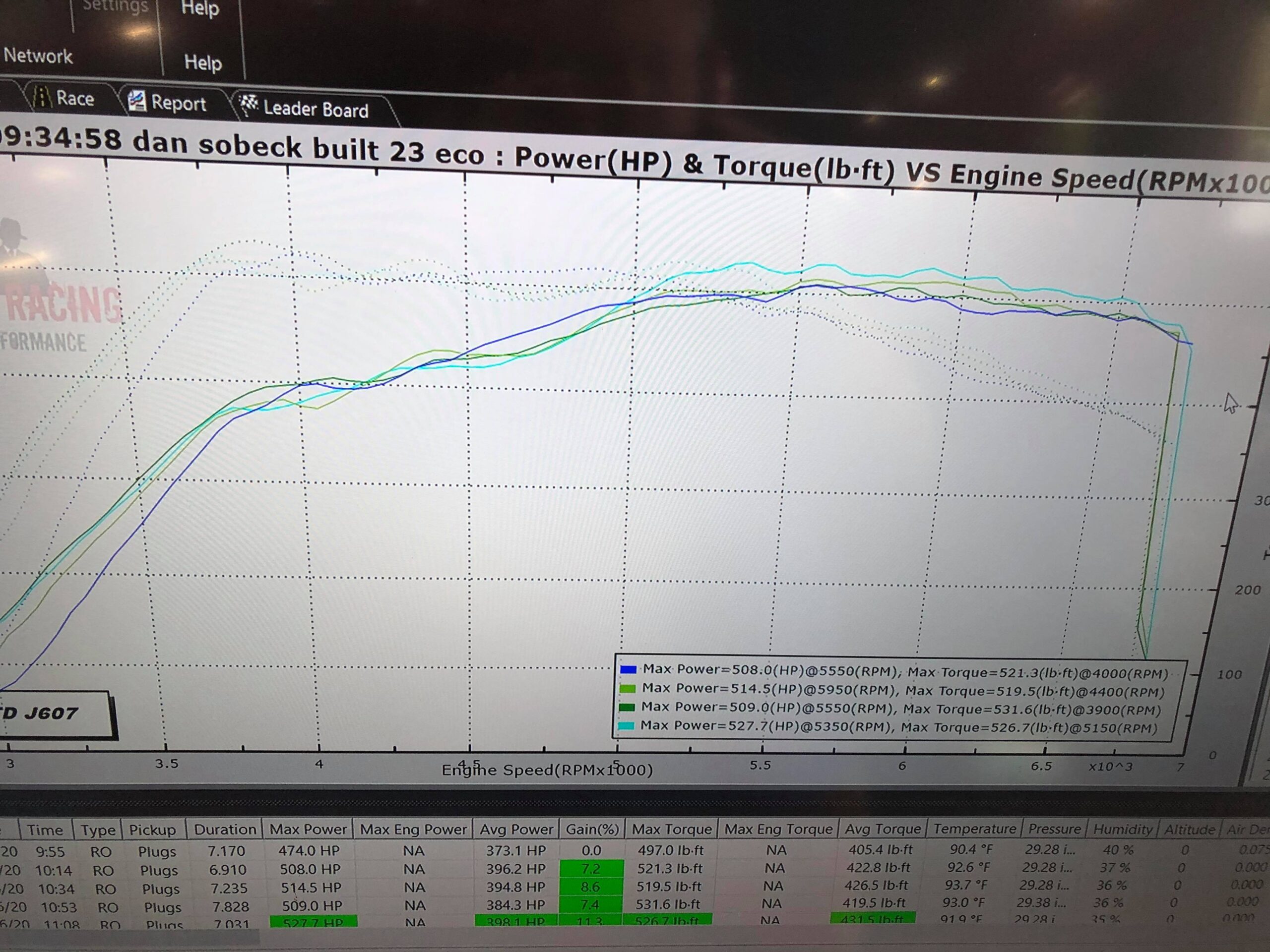1270x952 pixels.
Task: Click the blue legend swatch for 508.0 HP
Action: tap(629, 669)
